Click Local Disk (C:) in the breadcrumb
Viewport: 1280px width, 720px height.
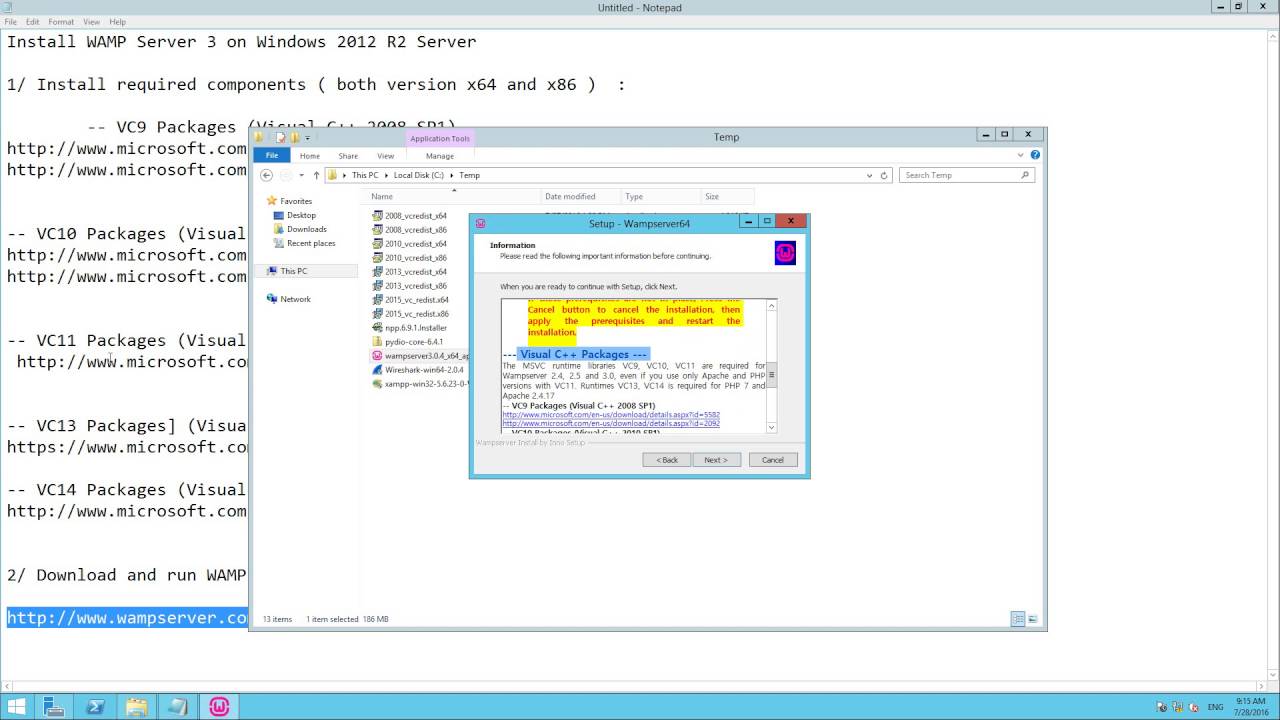coord(419,175)
